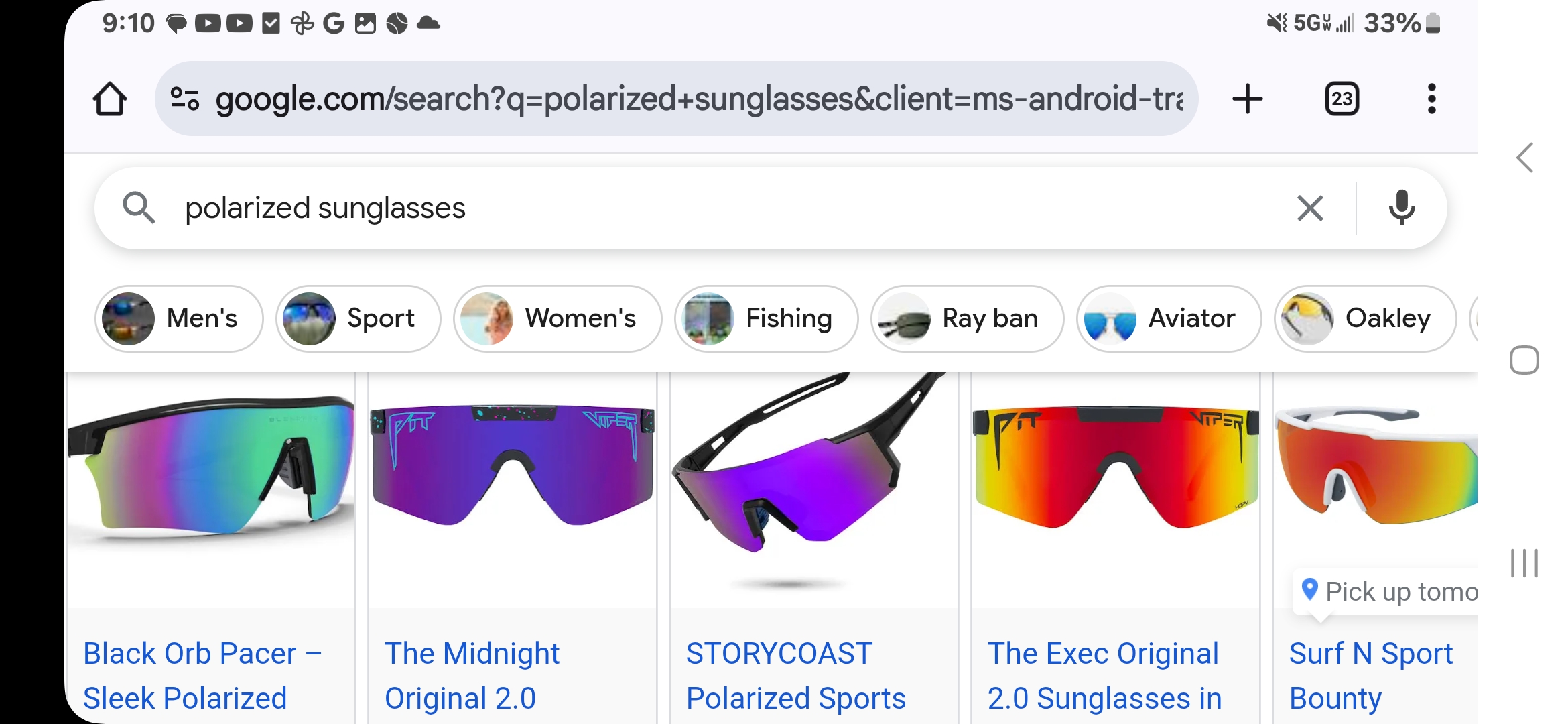
Task: Tap the magnifying glass search icon
Action: pos(139,208)
